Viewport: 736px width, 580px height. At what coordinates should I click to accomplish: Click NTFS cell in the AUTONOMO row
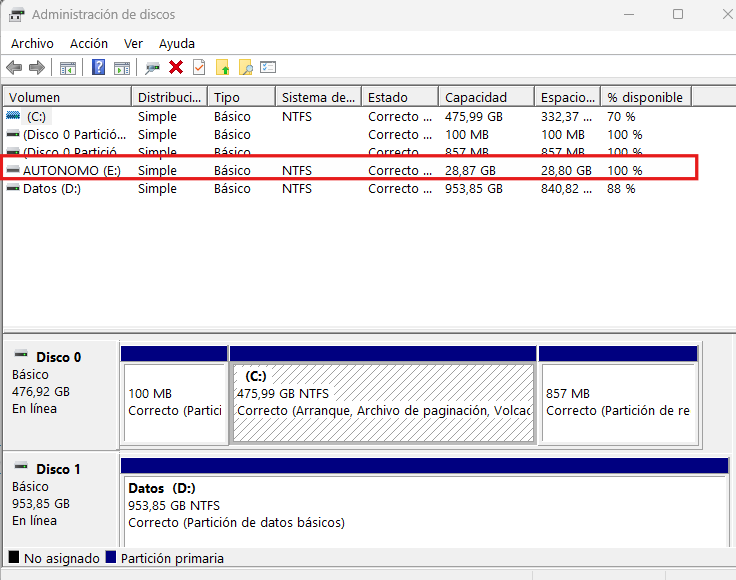click(x=297, y=170)
